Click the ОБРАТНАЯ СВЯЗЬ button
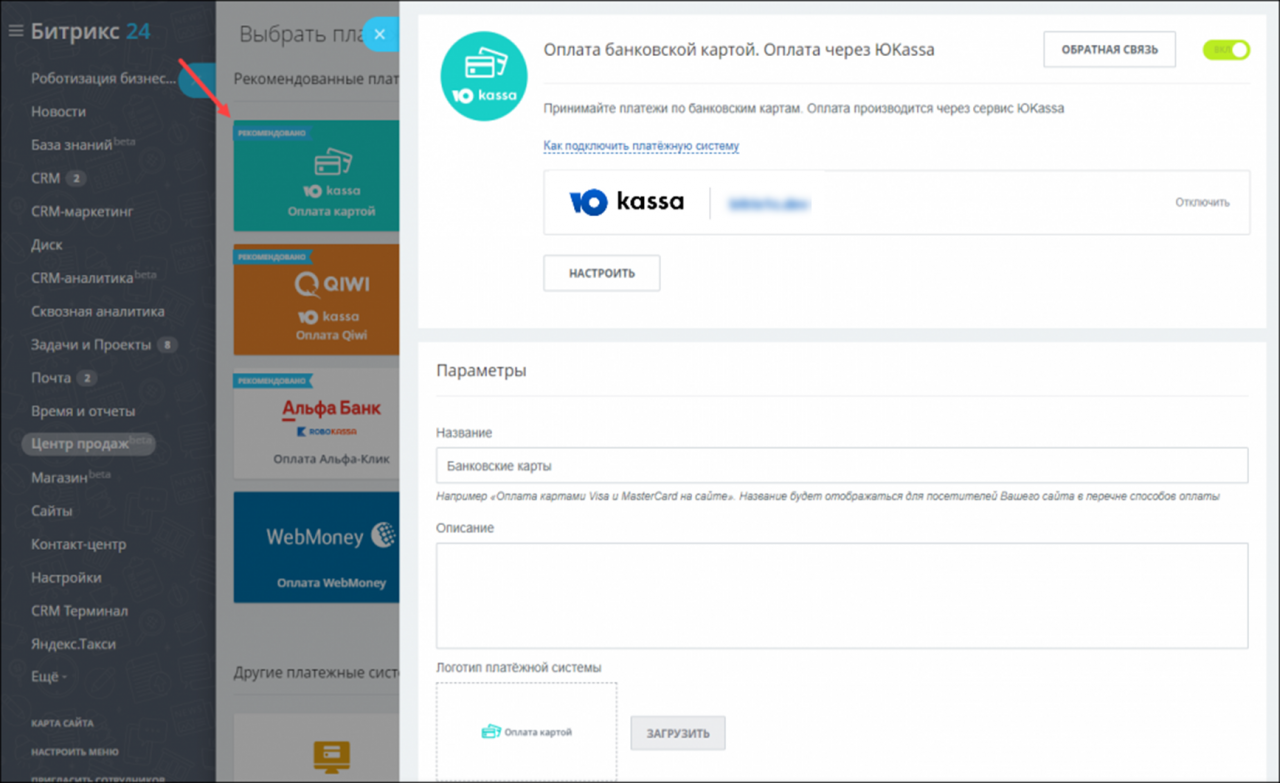The height and width of the screenshot is (783, 1280). [x=1109, y=49]
